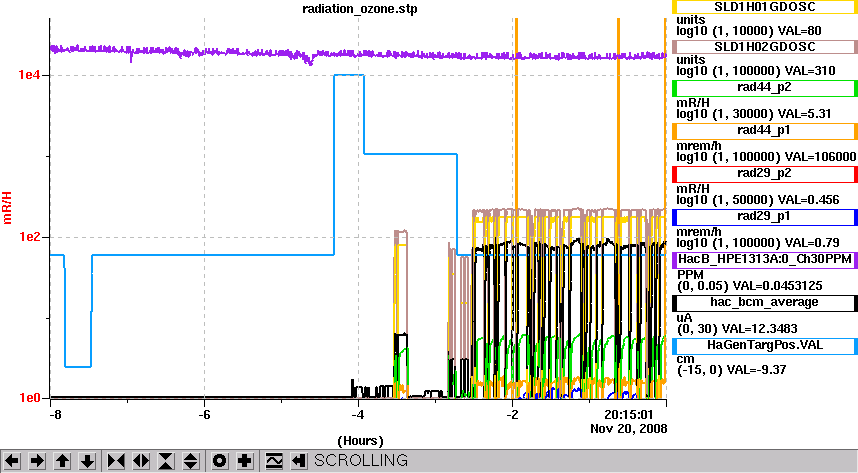
Task: Click the VAL=310 reading for SLD1H02GDOSC
Action: pos(810,71)
